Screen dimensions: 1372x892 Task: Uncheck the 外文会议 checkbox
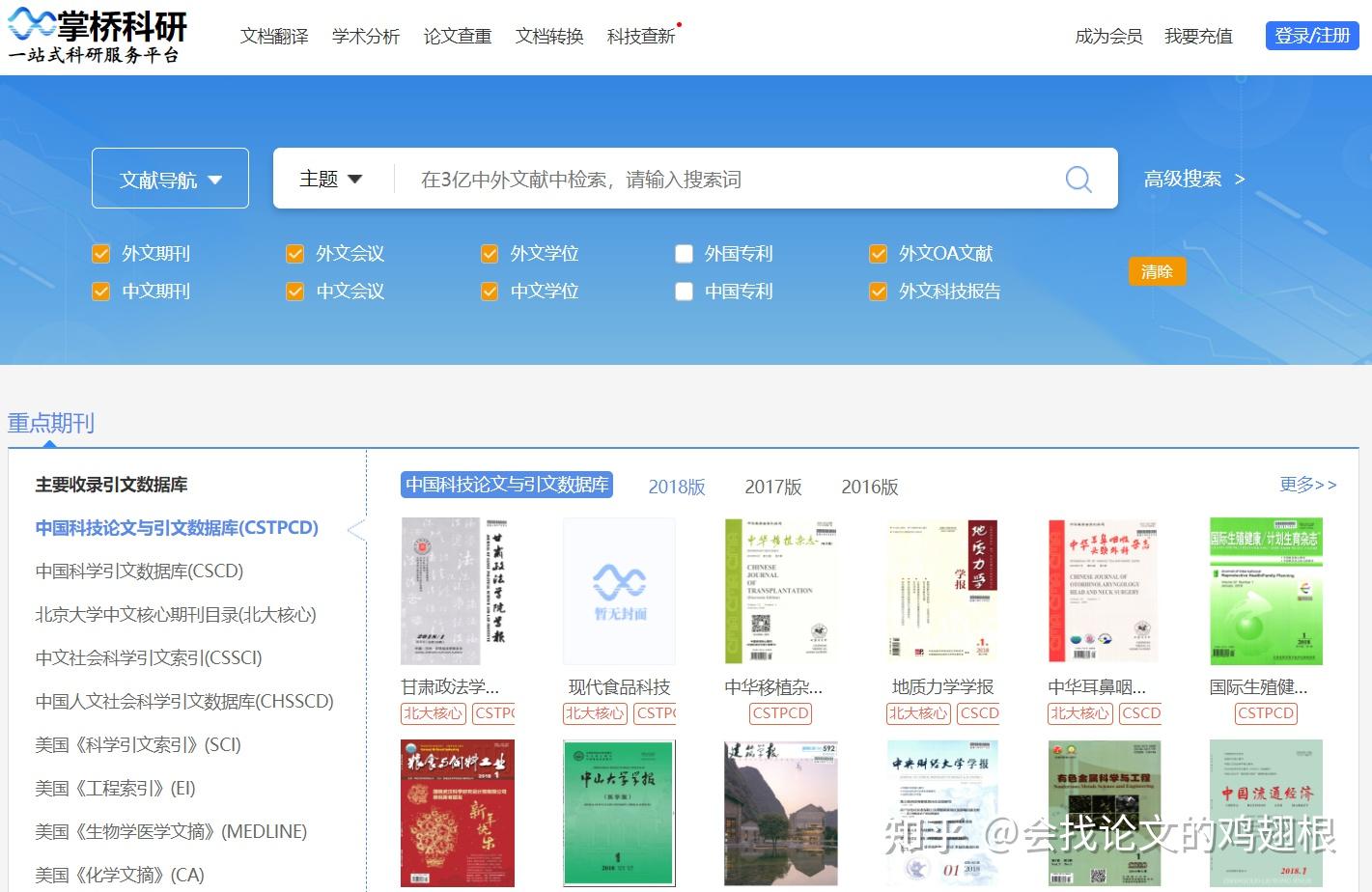(x=295, y=254)
